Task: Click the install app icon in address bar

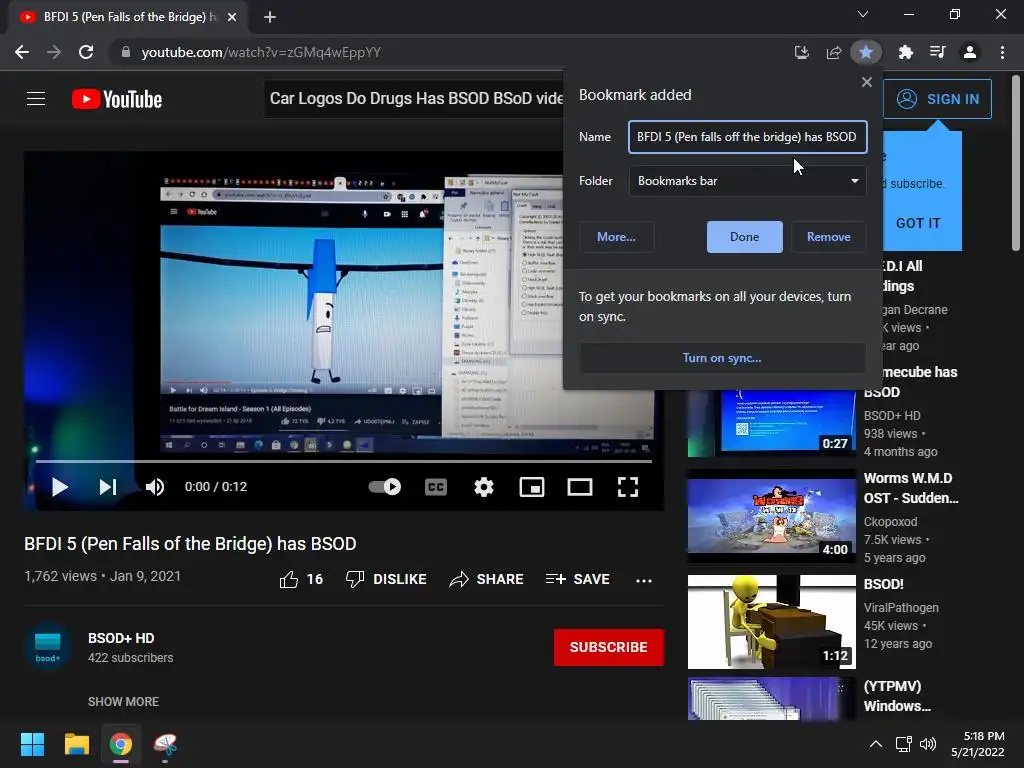Action: [x=801, y=52]
